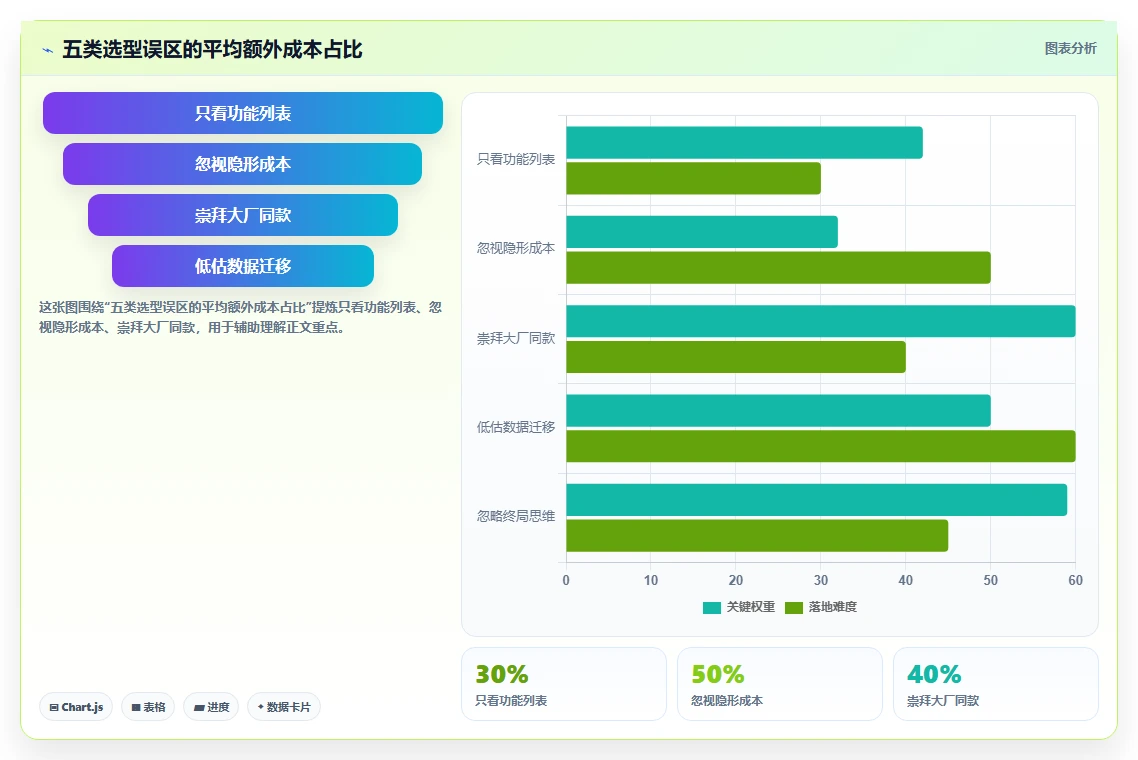
Task: Select the 忽视隐形成本 funnel bar
Action: tap(242, 164)
